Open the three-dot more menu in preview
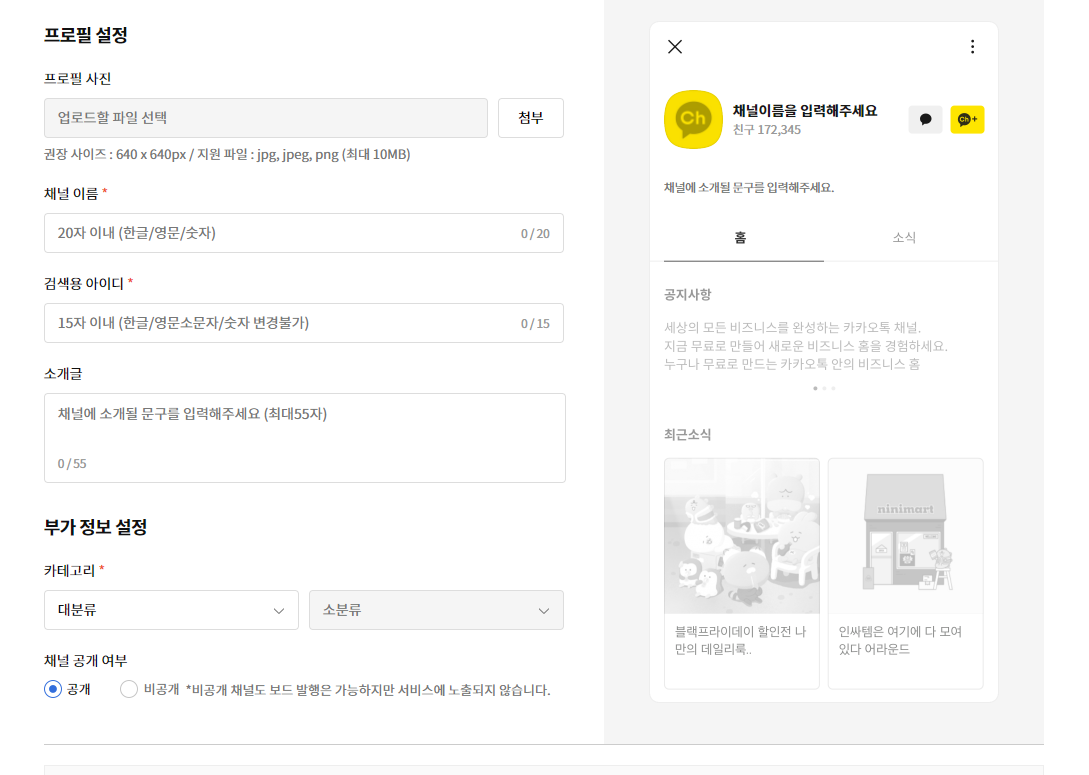 (x=972, y=47)
